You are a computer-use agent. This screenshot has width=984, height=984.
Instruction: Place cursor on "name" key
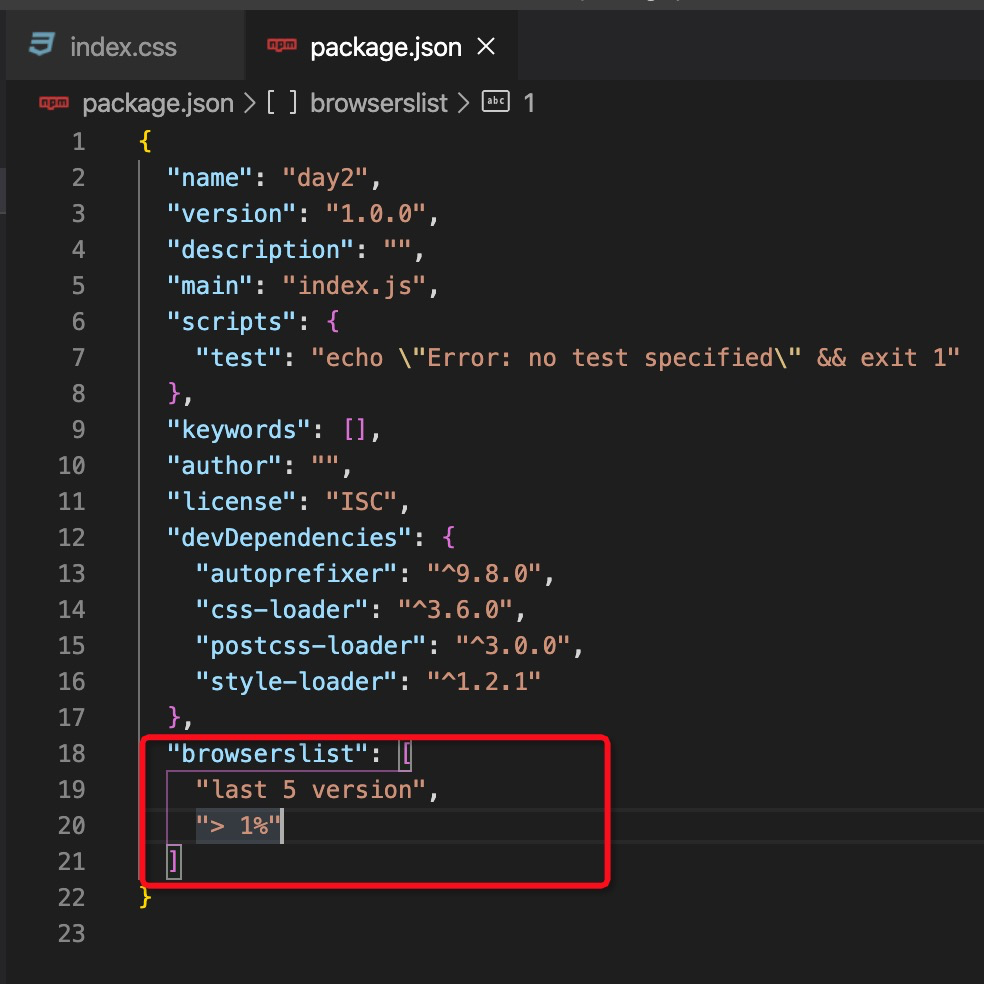[x=210, y=178]
